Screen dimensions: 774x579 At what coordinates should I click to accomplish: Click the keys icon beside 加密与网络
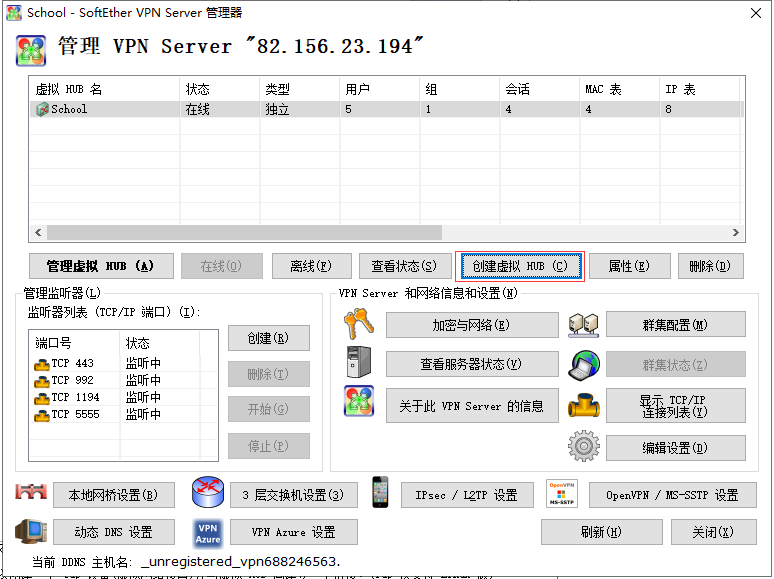[x=358, y=325]
